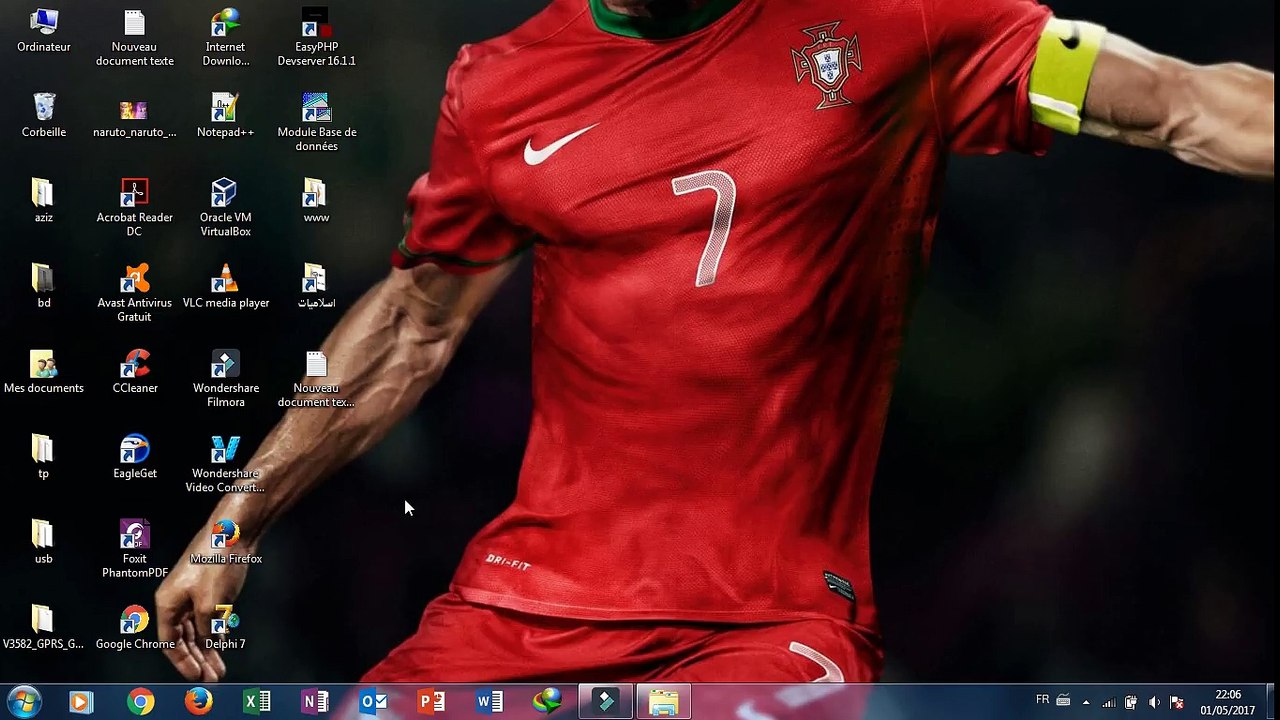Select the Delphi 7 desktop shortcut

[226, 628]
